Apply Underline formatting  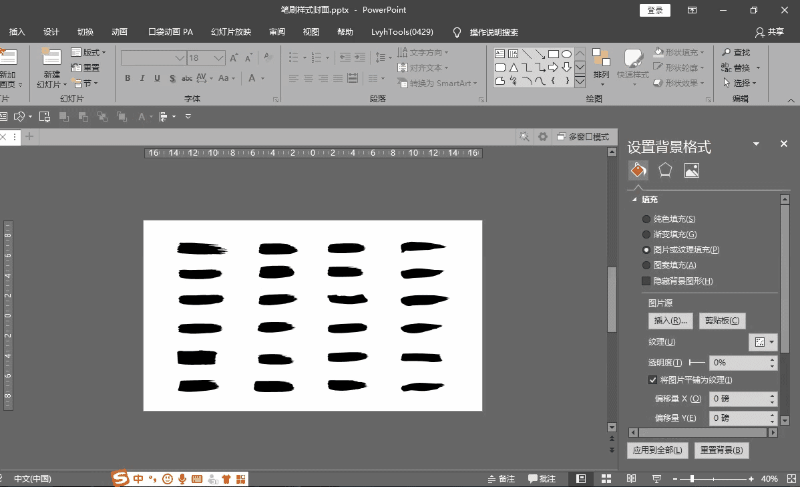coord(157,78)
